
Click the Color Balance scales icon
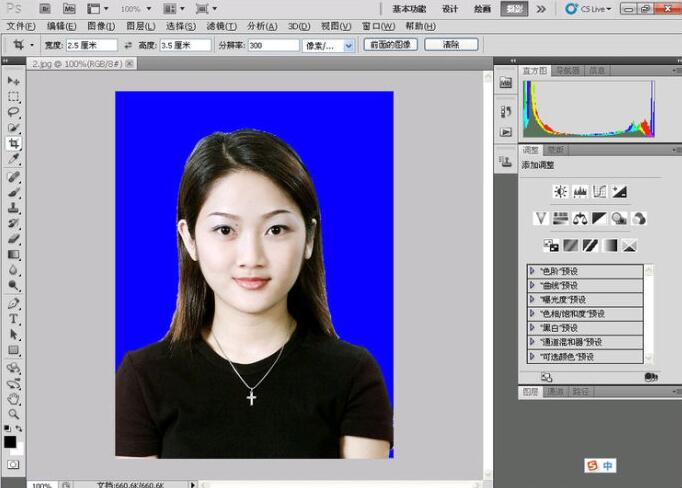tap(580, 218)
